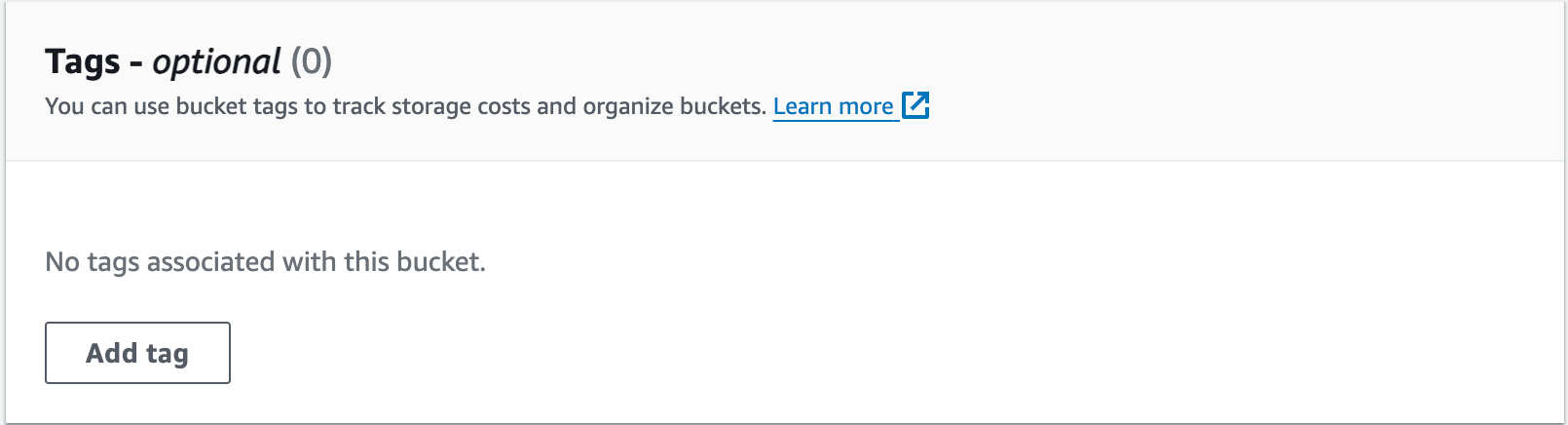Click the word 'more' in Learn more link
The image size is (1568, 425).
[x=866, y=106]
